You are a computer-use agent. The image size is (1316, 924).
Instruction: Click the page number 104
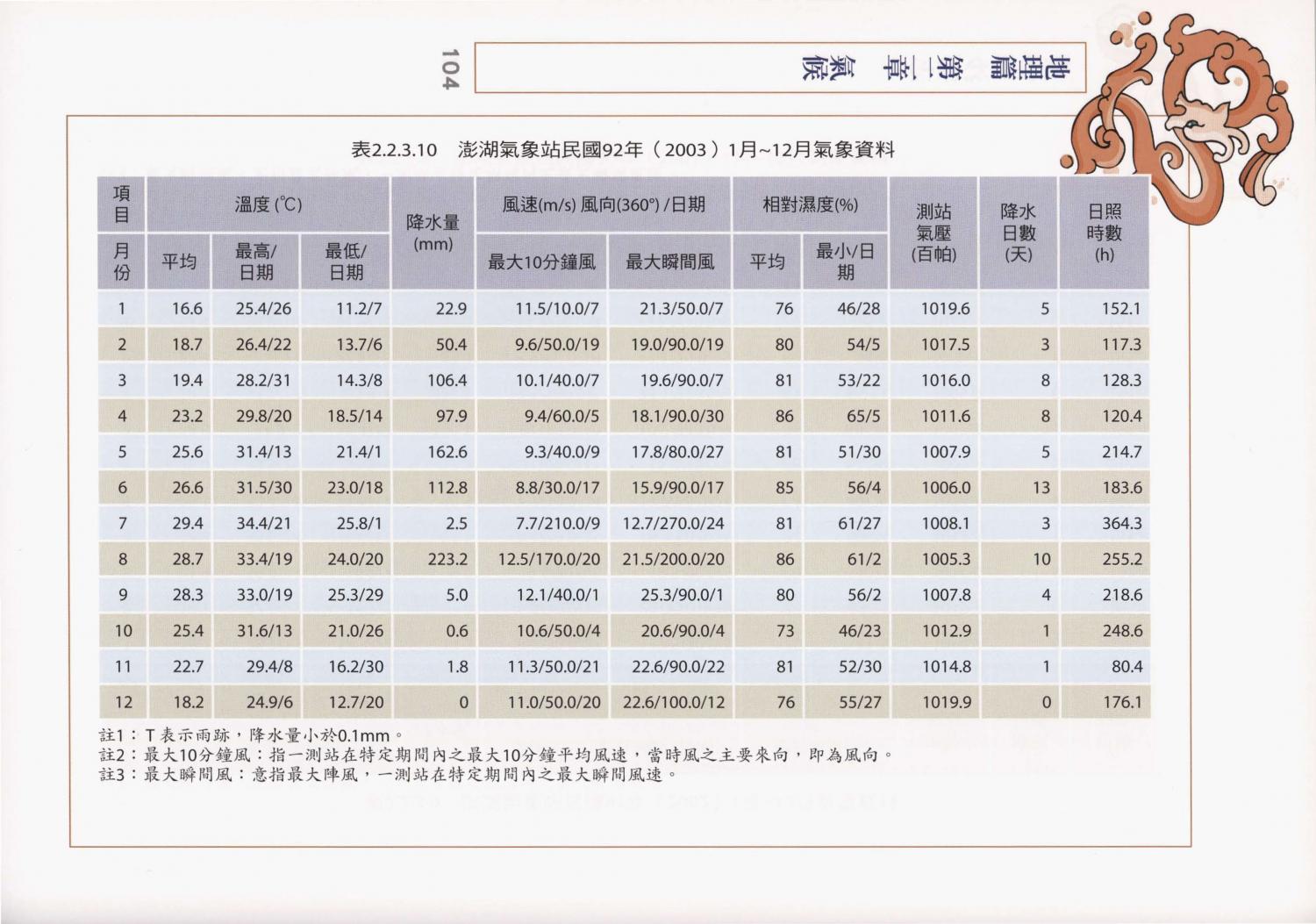tap(450, 68)
